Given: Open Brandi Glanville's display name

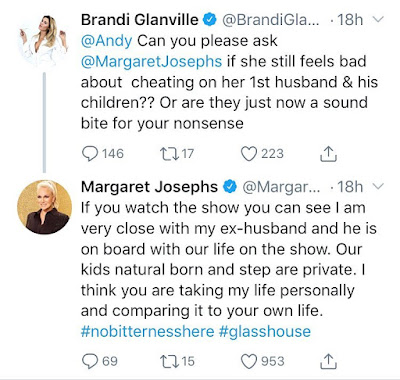Looking at the screenshot, I should click(x=139, y=20).
